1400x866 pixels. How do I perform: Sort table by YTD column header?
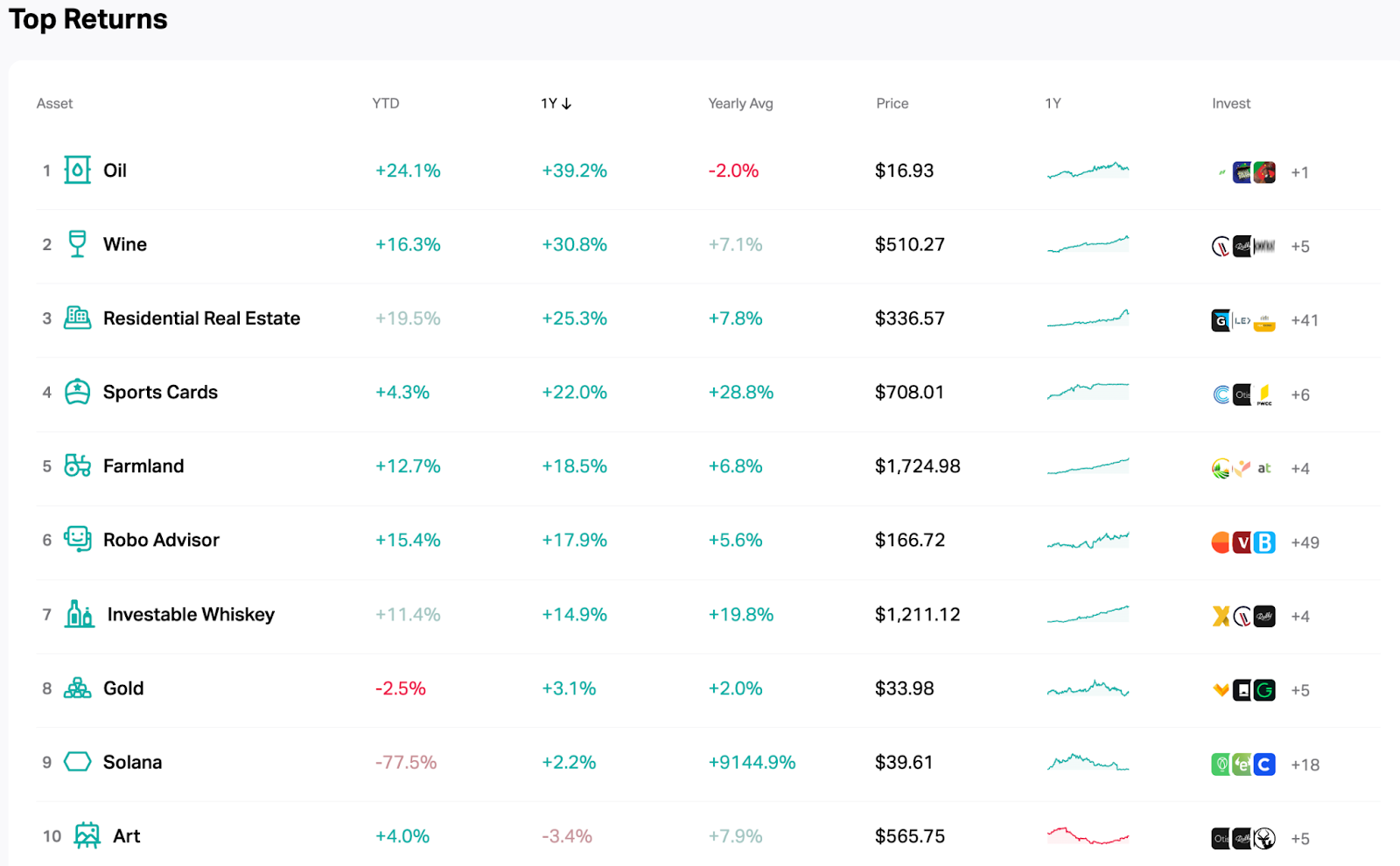(x=385, y=103)
